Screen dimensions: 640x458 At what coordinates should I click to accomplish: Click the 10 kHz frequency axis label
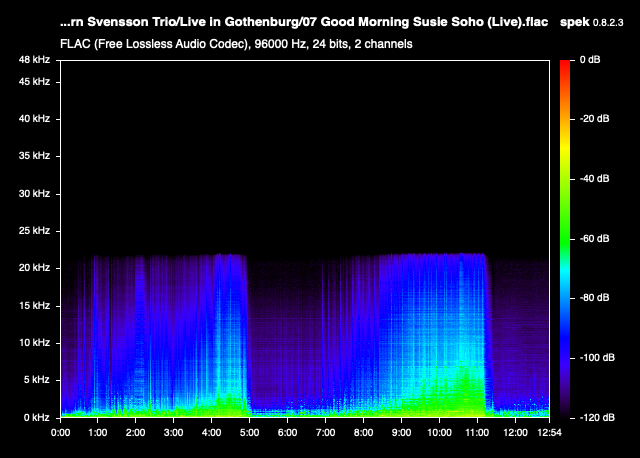click(34, 342)
